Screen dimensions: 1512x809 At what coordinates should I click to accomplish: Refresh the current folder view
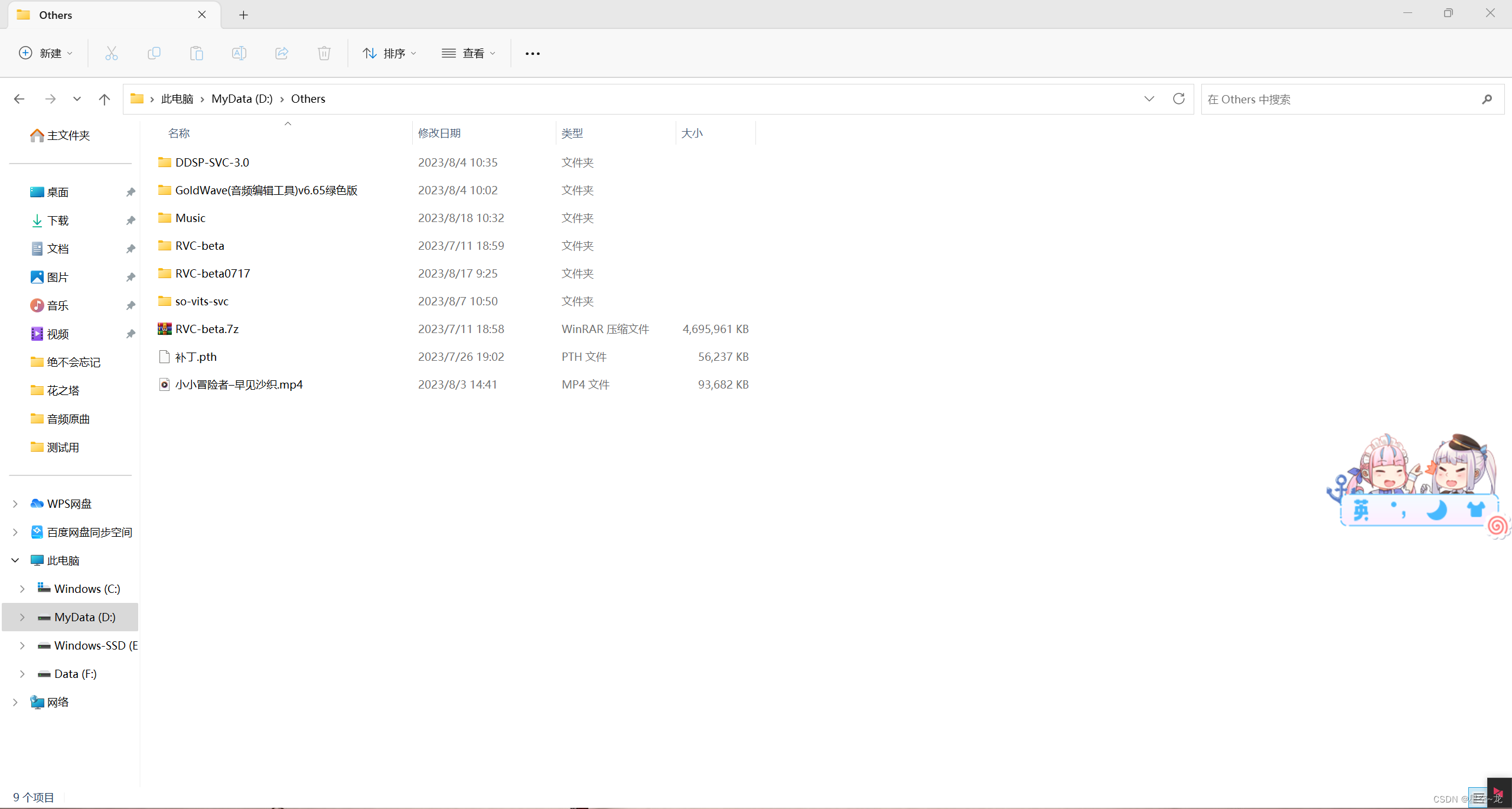(x=1178, y=99)
